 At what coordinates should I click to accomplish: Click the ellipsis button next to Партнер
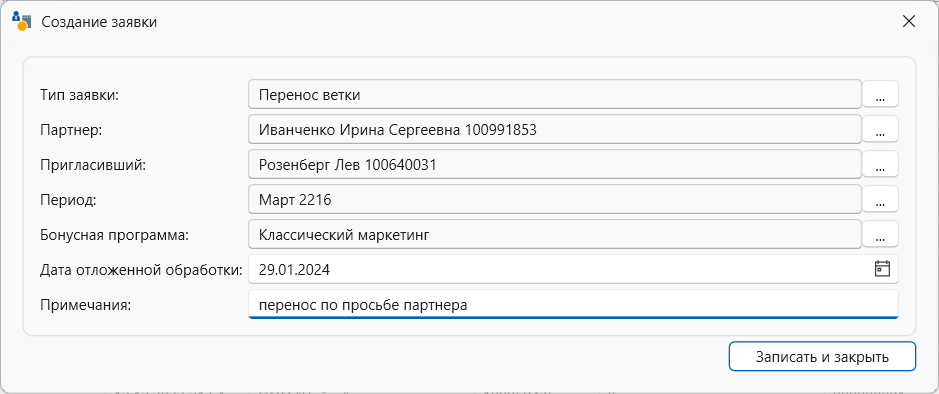880,130
